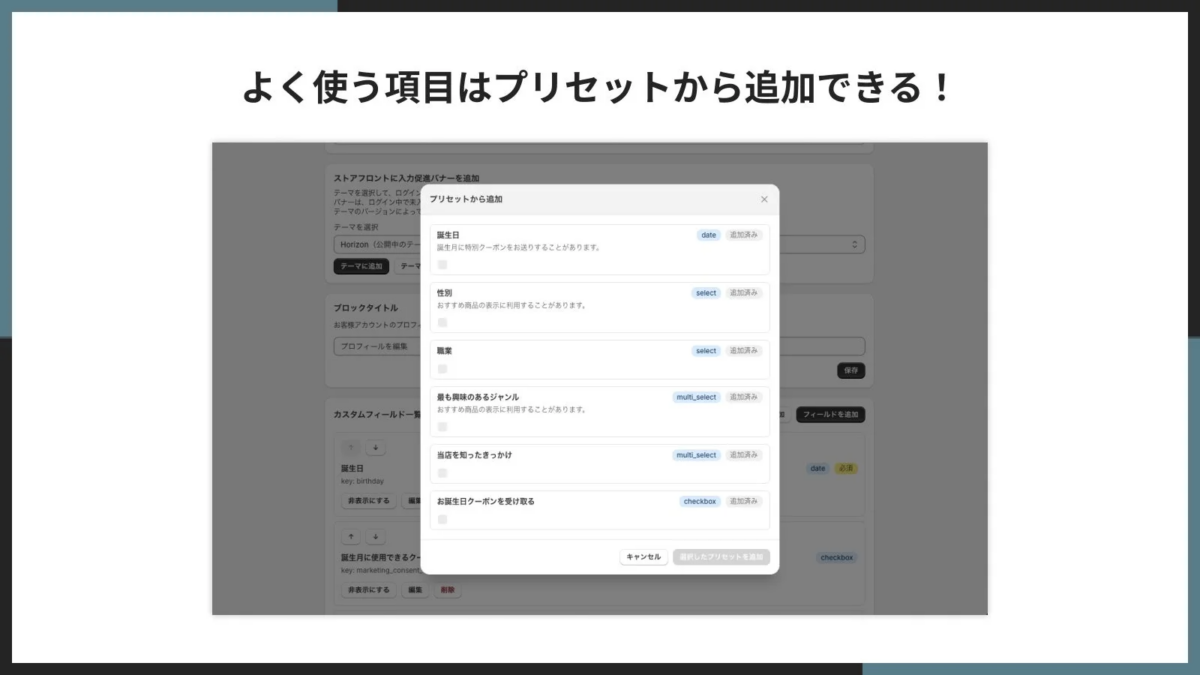Check the 性別 preset checkbox
This screenshot has height=675, width=1200.
[442, 323]
